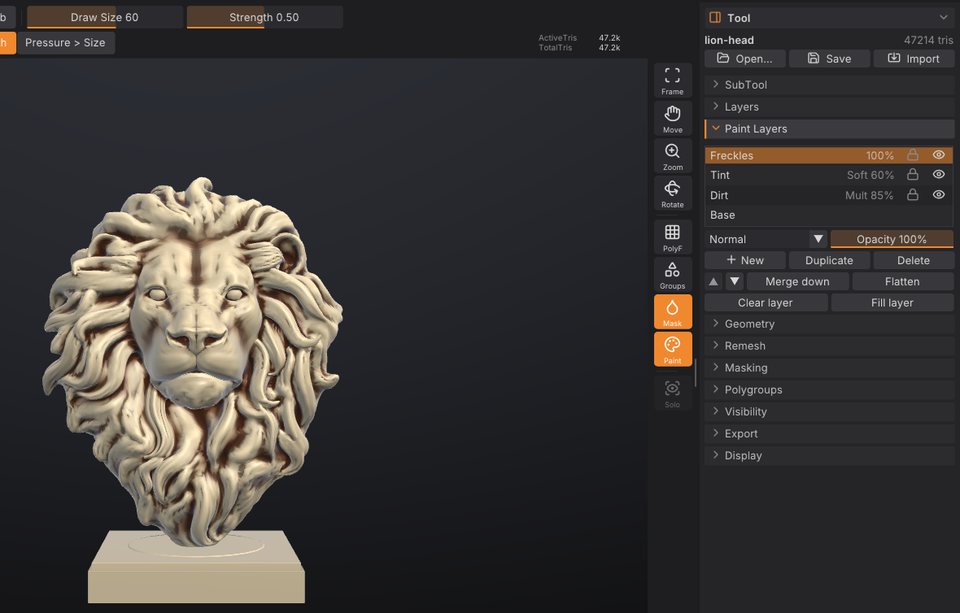The width and height of the screenshot is (960, 613).
Task: Expand the Visibility section
Action: tap(830, 412)
